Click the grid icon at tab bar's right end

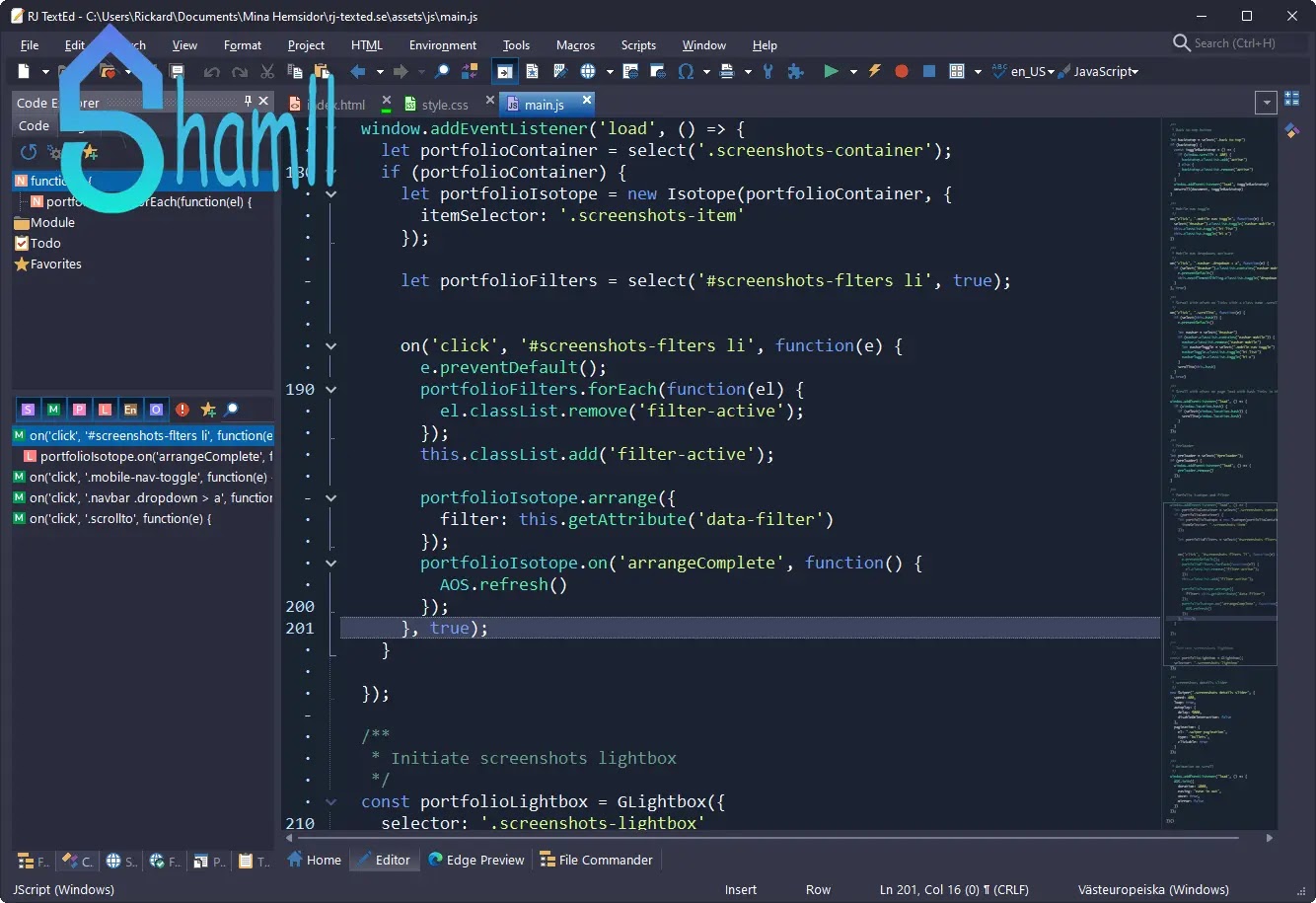[x=1292, y=101]
